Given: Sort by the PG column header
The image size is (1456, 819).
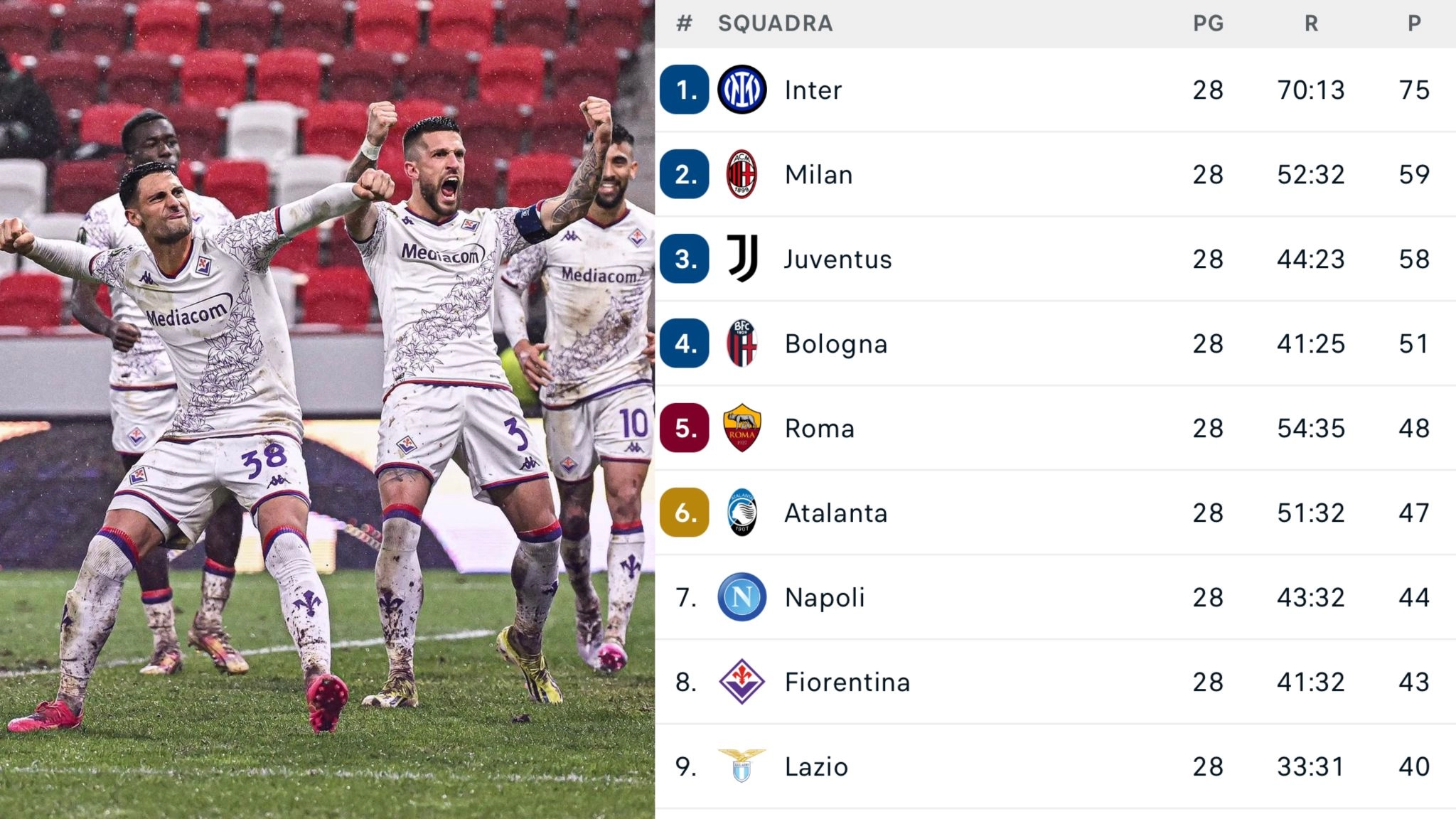Looking at the screenshot, I should 1208,23.
